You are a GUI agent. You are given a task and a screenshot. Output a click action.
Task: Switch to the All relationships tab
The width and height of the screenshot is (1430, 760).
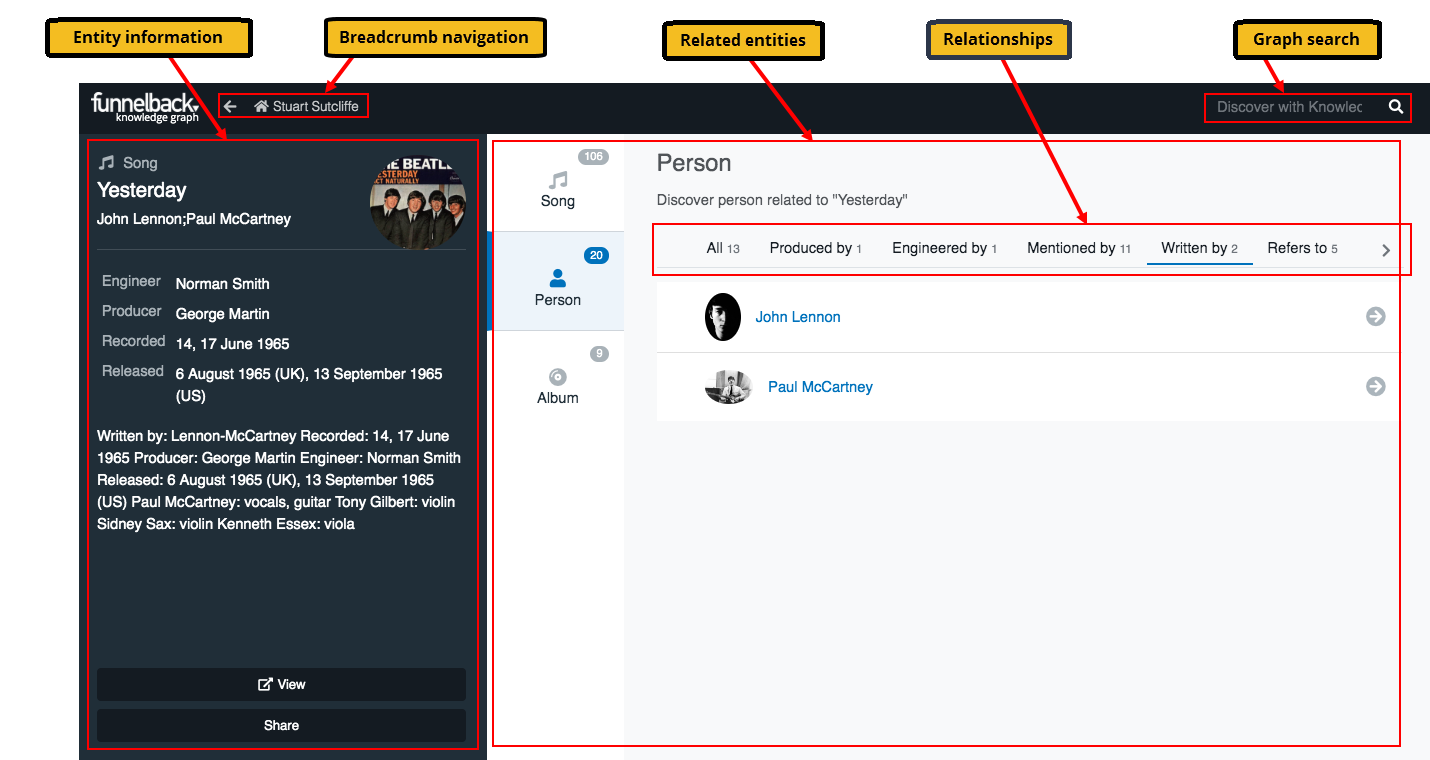[723, 248]
